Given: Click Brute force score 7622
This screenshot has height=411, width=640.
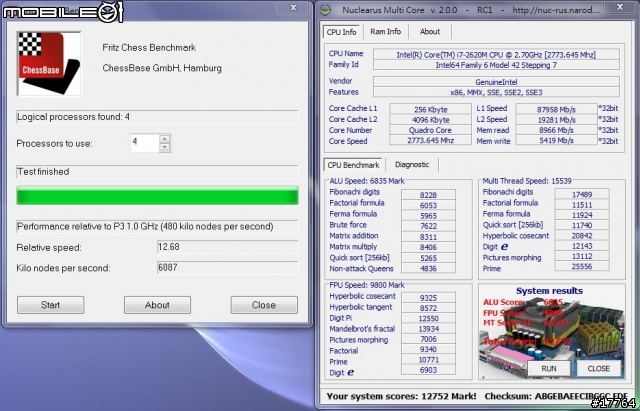Looking at the screenshot, I should (x=428, y=226).
